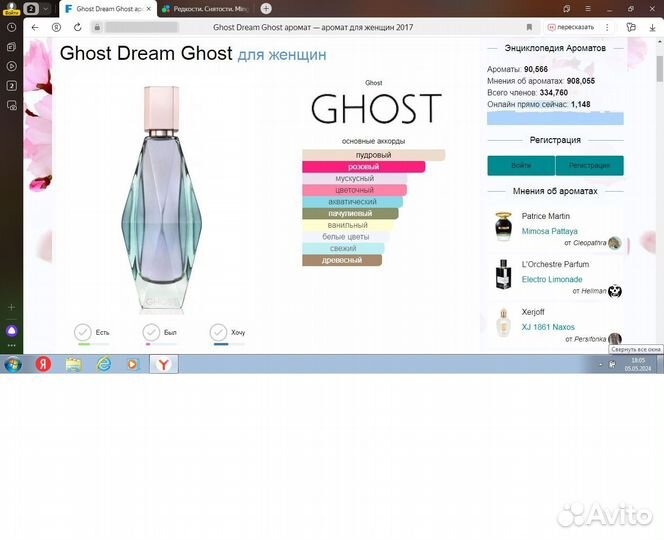
Task: Open the feedback icon next to downloads
Action: [631, 28]
